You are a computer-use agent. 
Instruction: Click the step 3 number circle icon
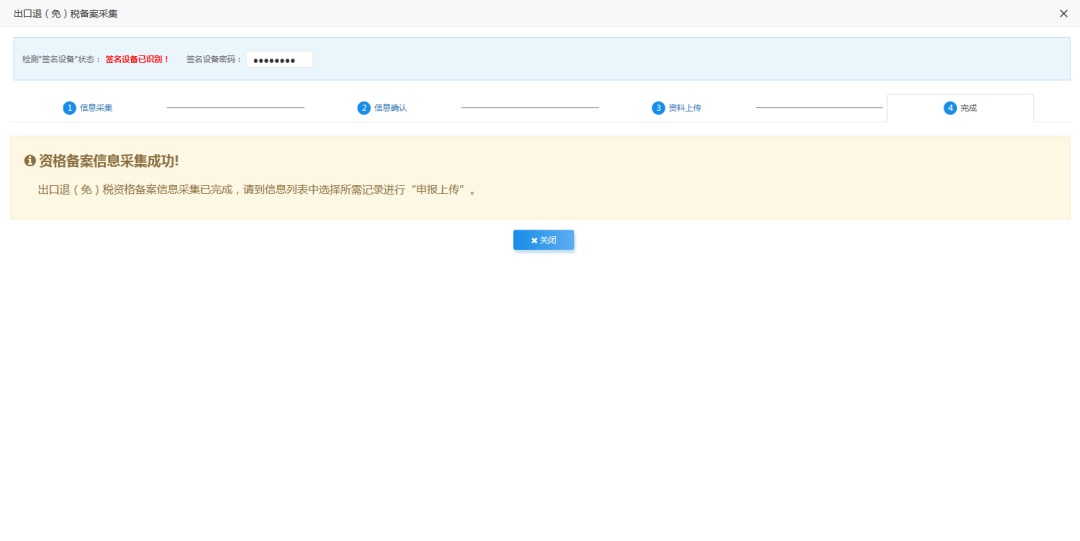click(658, 108)
